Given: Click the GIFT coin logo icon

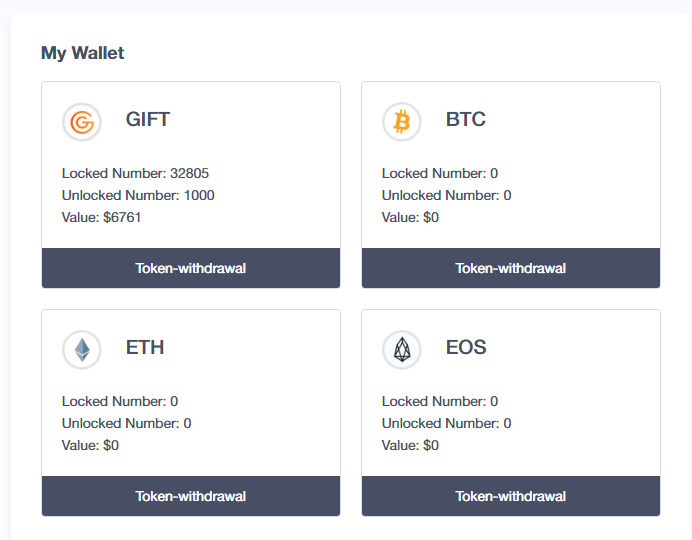Looking at the screenshot, I should [82, 122].
